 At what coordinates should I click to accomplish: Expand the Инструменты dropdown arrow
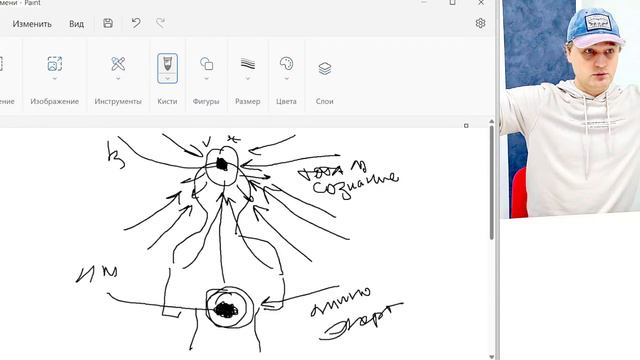point(118,78)
